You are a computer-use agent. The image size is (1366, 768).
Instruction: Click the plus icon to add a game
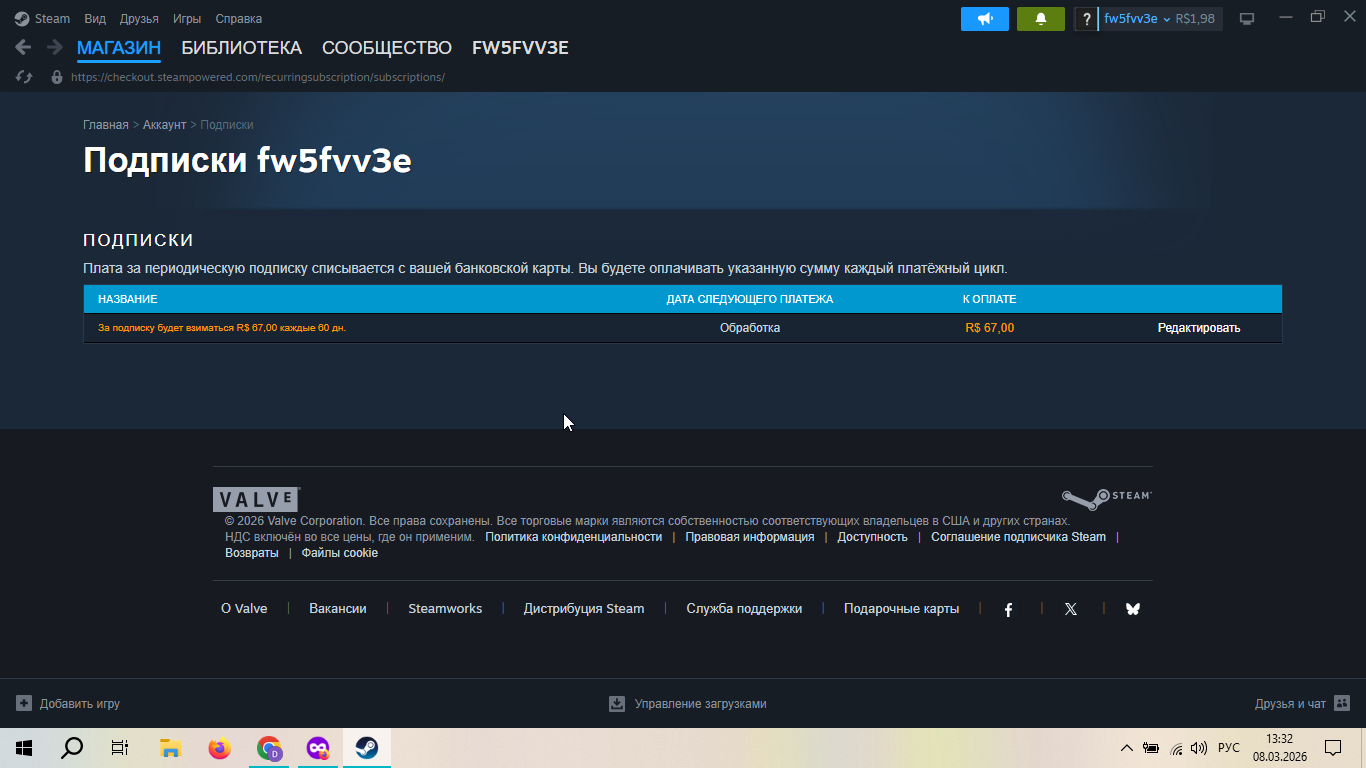pos(24,703)
